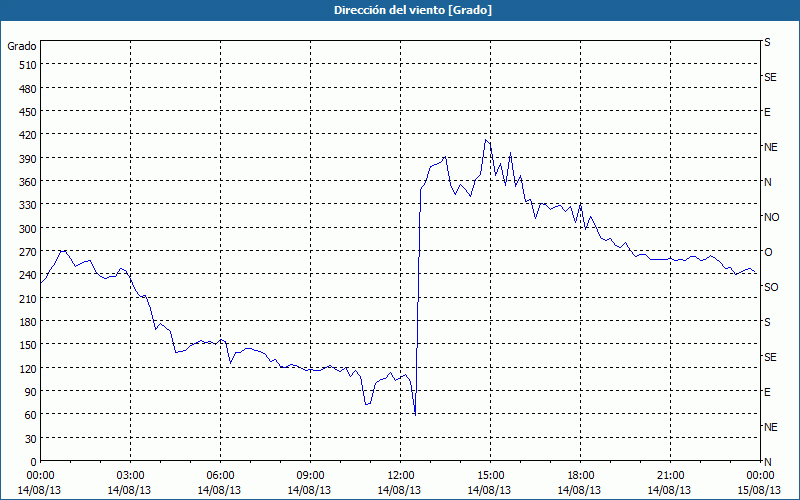Image resolution: width=800 pixels, height=500 pixels.
Task: Click the 09:00 time axis label
Action: [310, 476]
